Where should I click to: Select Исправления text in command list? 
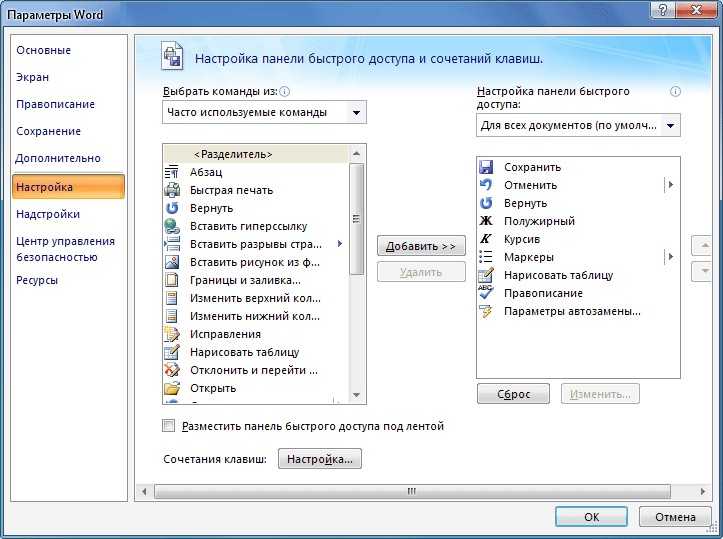pos(225,334)
